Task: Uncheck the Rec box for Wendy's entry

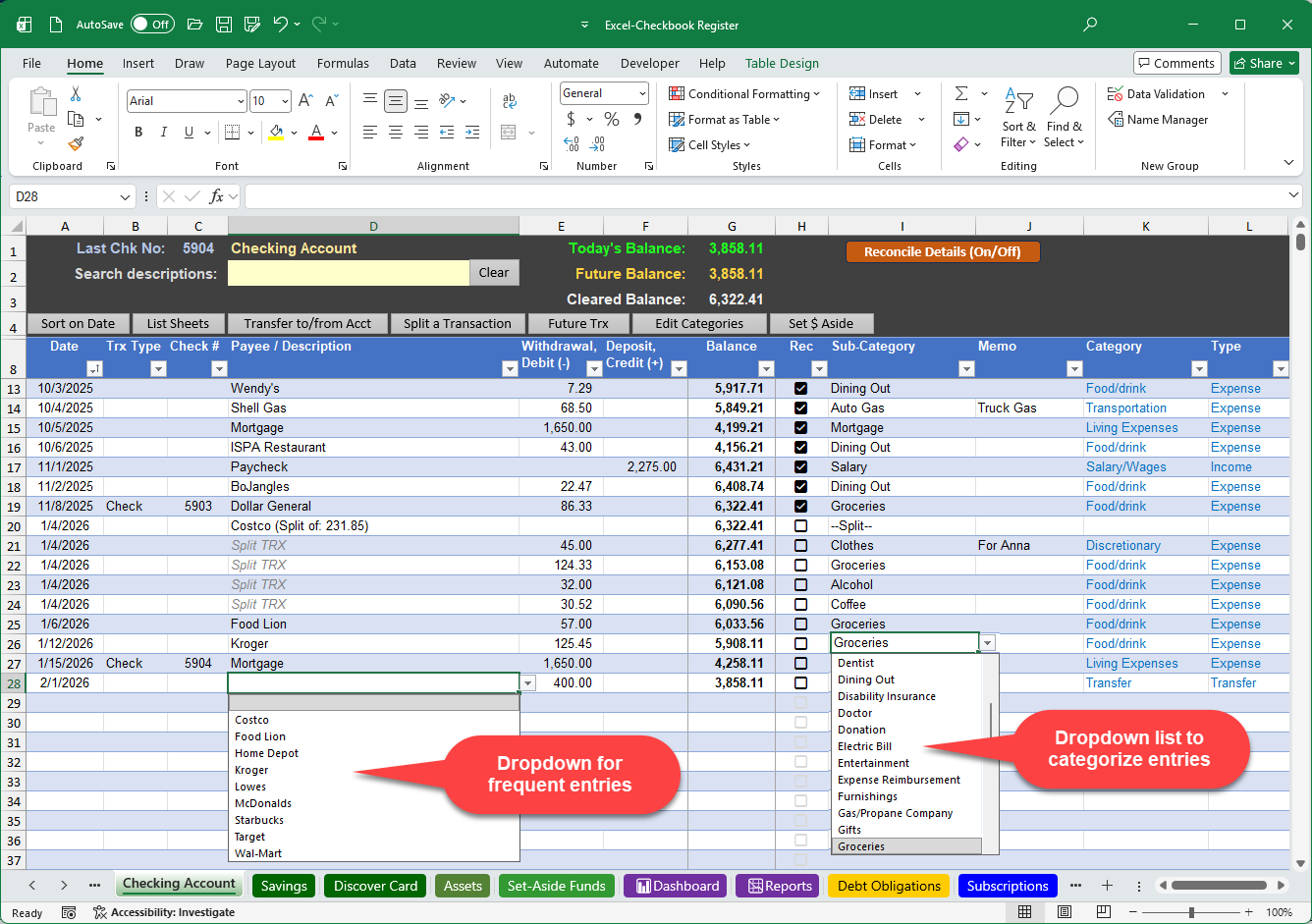Action: (800, 388)
